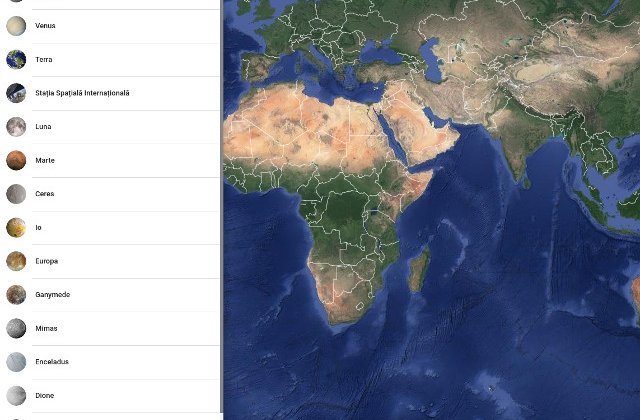
Task: Open the "Europa" label
Action: 47,261
